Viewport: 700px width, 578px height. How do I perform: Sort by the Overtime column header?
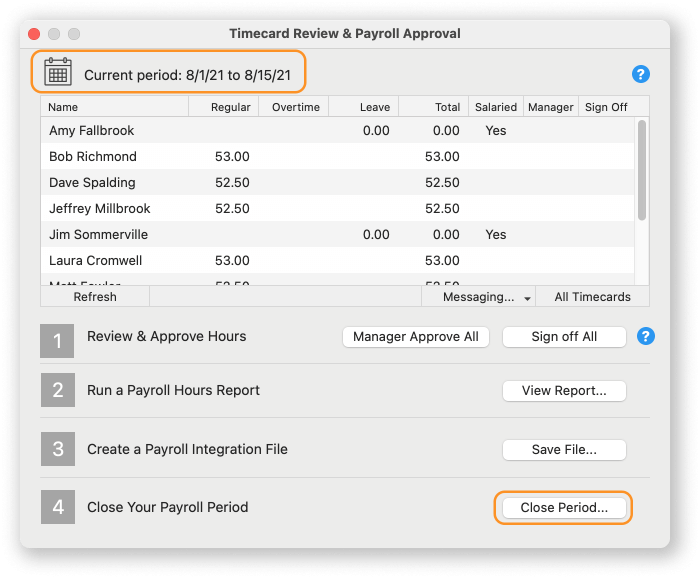coord(294,107)
